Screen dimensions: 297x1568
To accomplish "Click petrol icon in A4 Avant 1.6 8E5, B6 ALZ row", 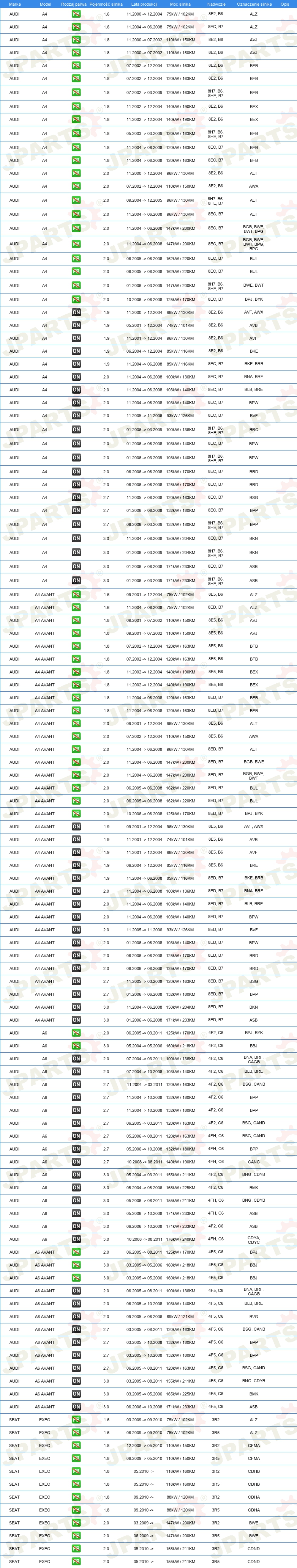I will click(76, 595).
